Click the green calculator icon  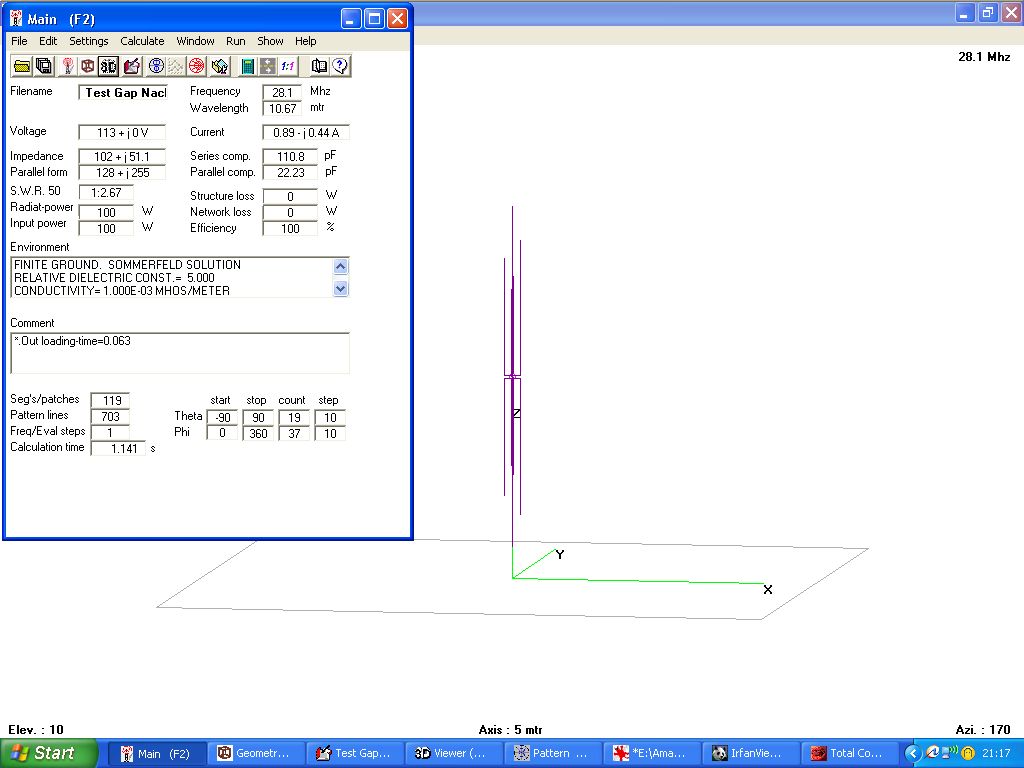(247, 66)
